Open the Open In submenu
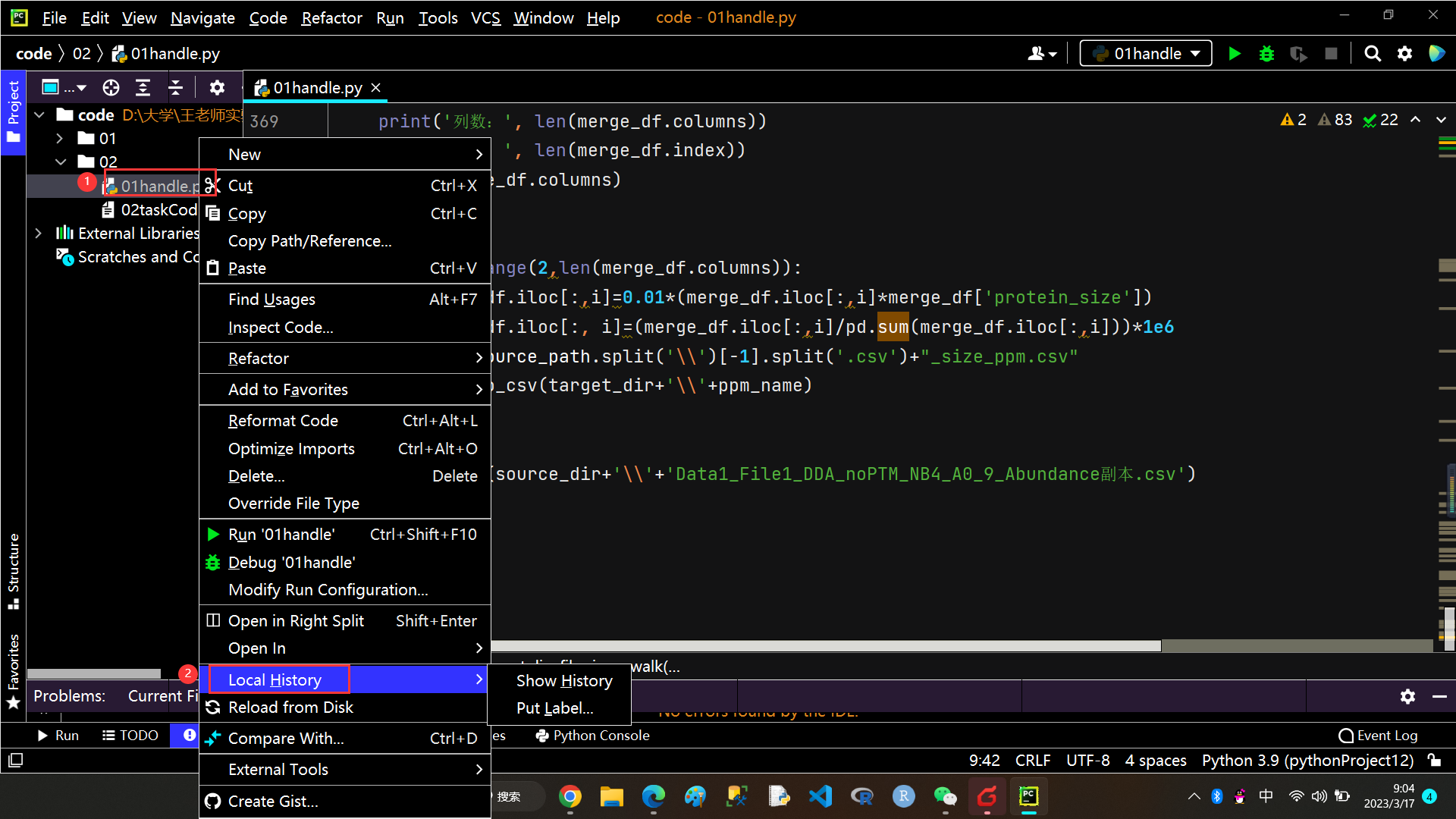Image resolution: width=1456 pixels, height=819 pixels. (x=345, y=648)
